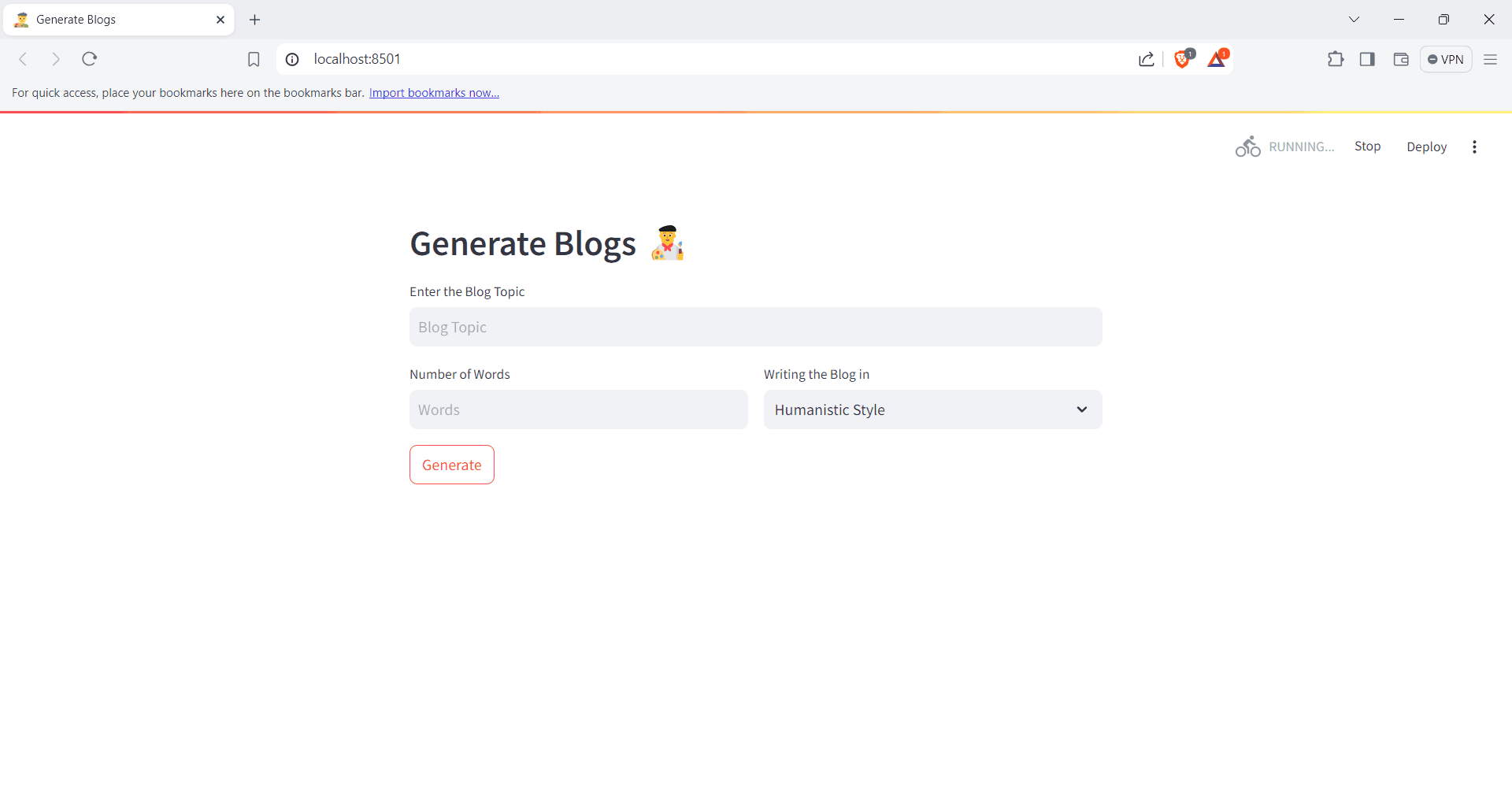Open the Import bookmarks now link
The image size is (1512, 793).
[434, 93]
